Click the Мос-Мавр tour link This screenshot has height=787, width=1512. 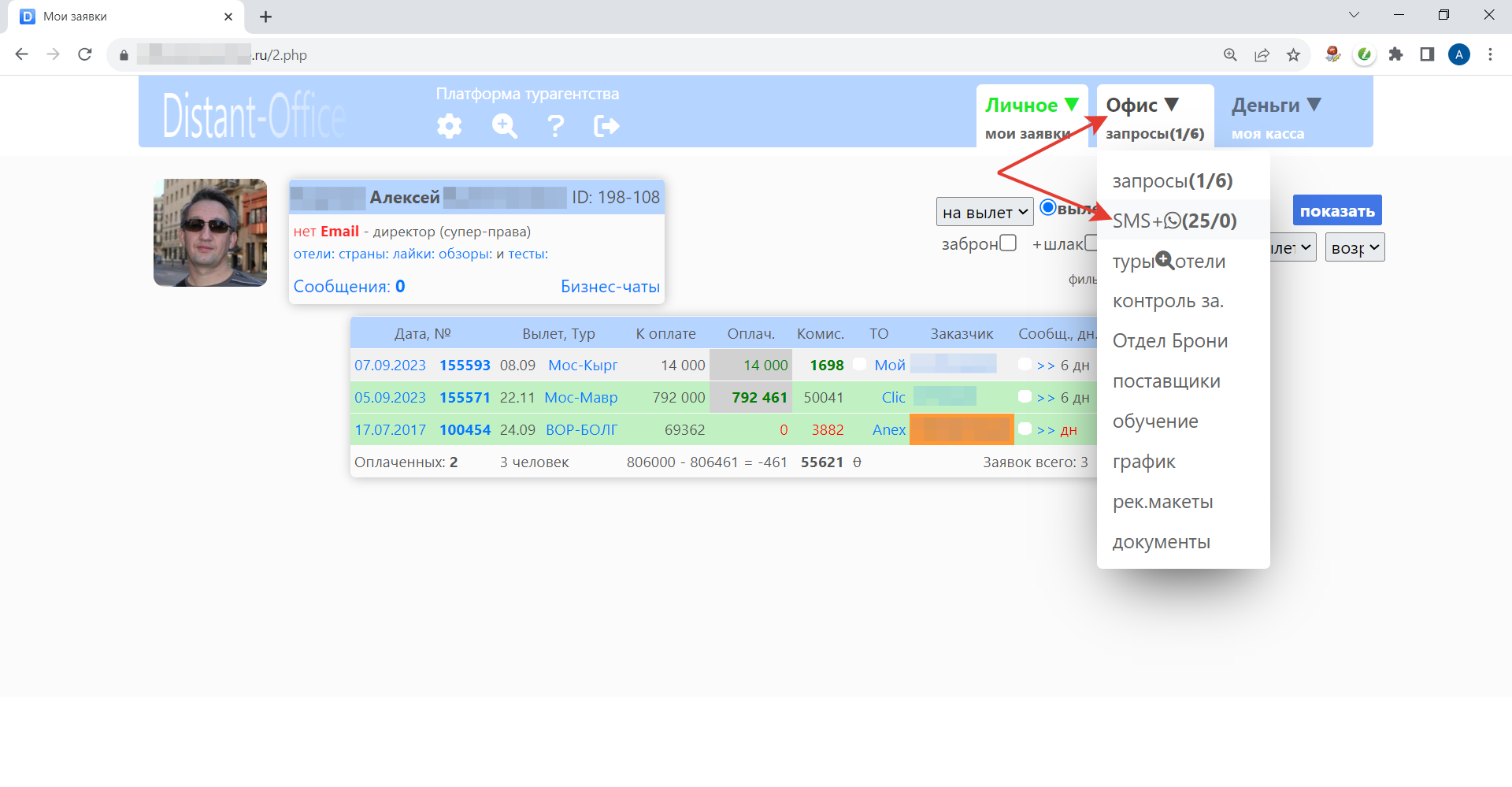581,397
